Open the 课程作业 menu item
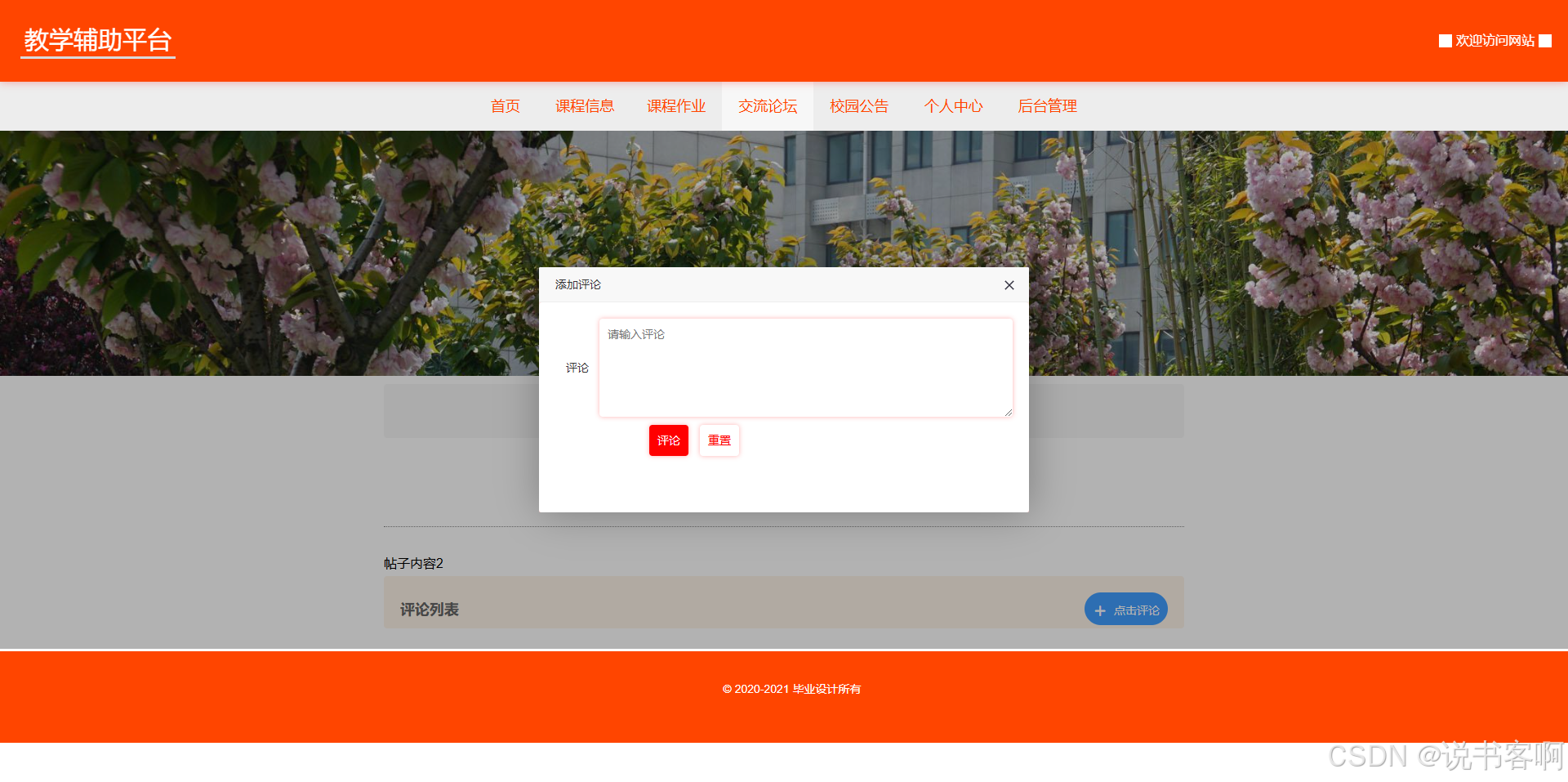 (x=676, y=106)
